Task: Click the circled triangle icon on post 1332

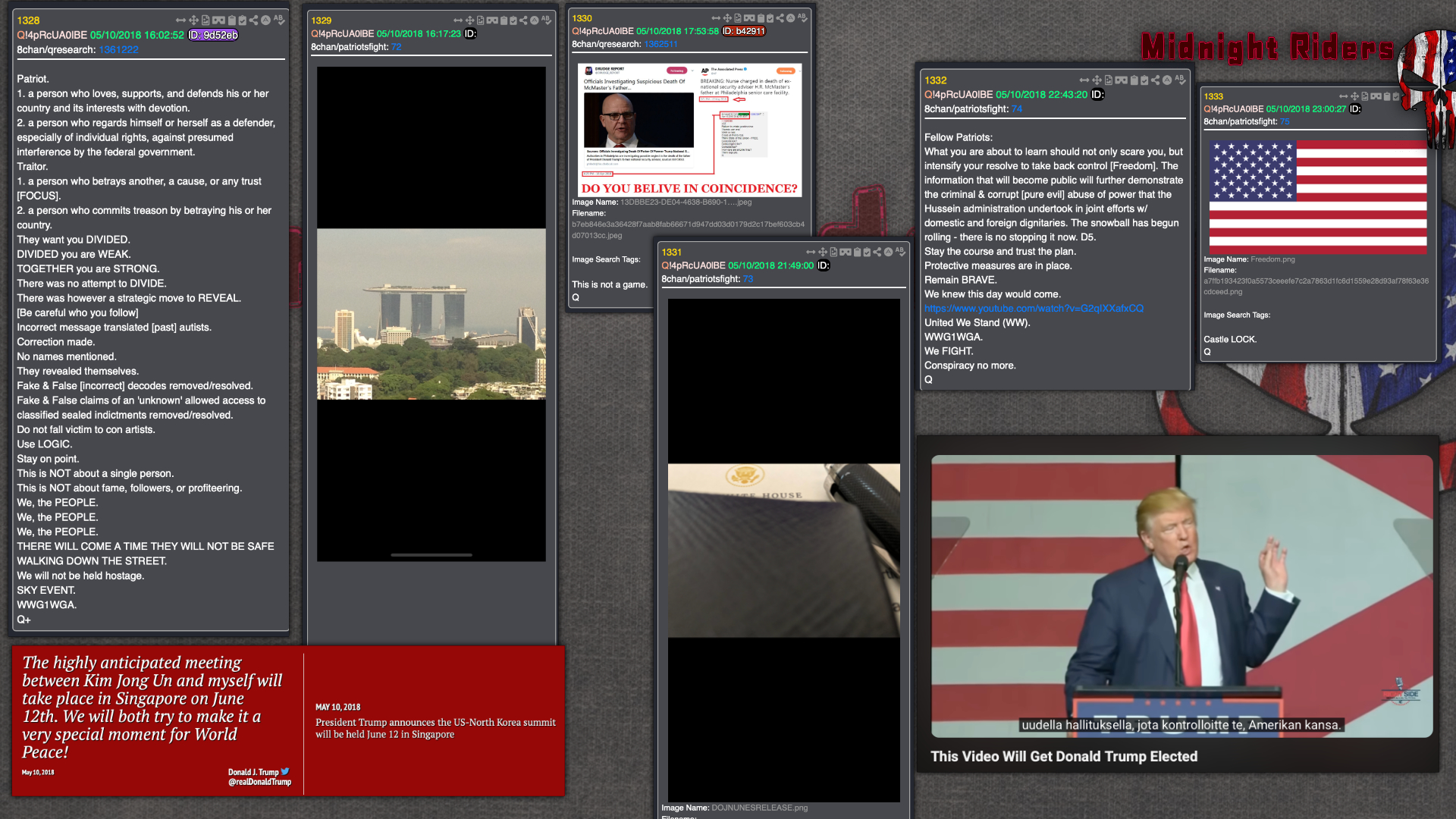Action: tap(1167, 80)
